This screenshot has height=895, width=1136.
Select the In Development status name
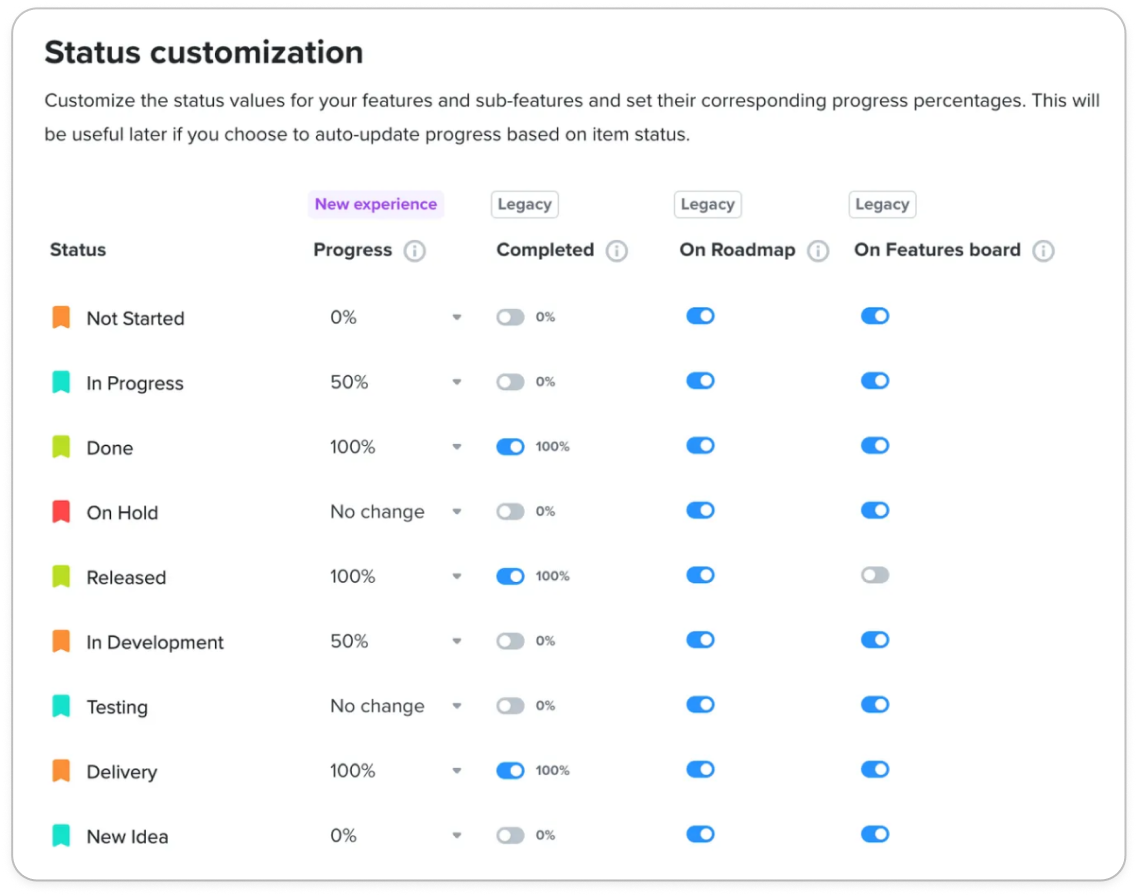click(155, 642)
